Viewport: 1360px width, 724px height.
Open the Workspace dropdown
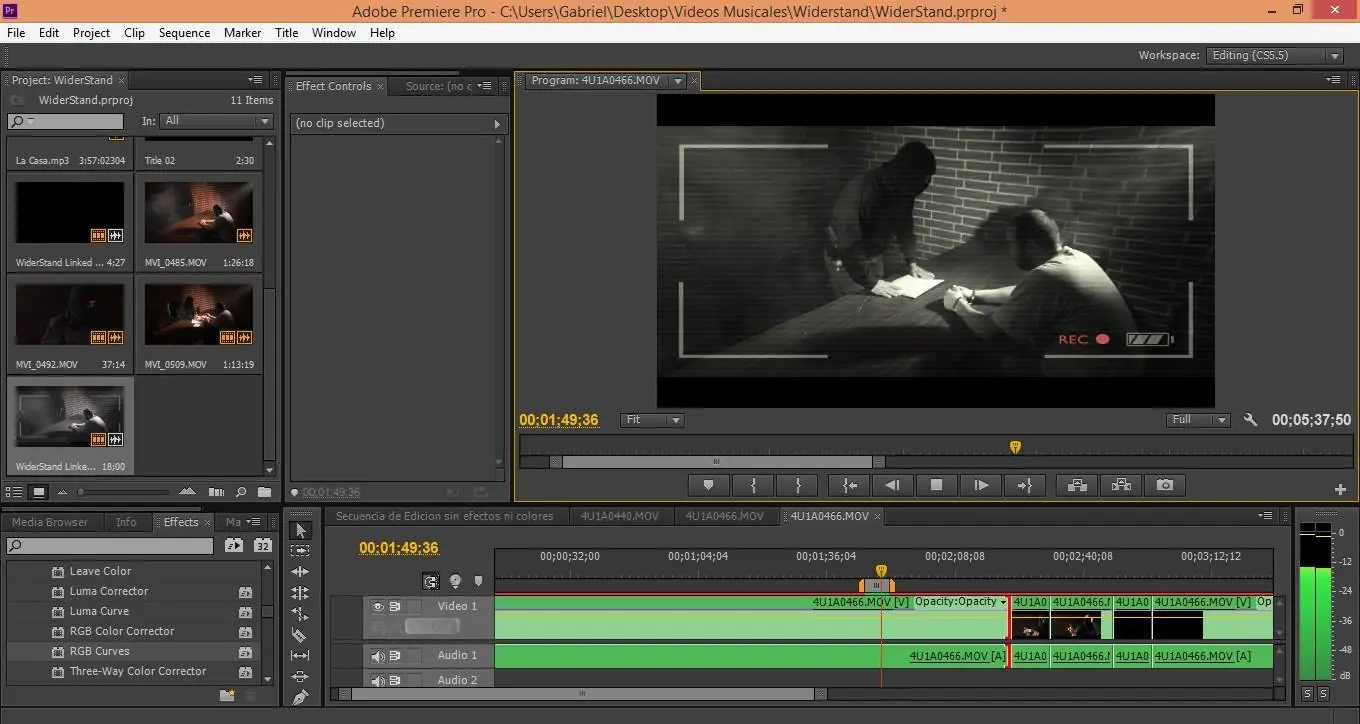(x=1274, y=56)
